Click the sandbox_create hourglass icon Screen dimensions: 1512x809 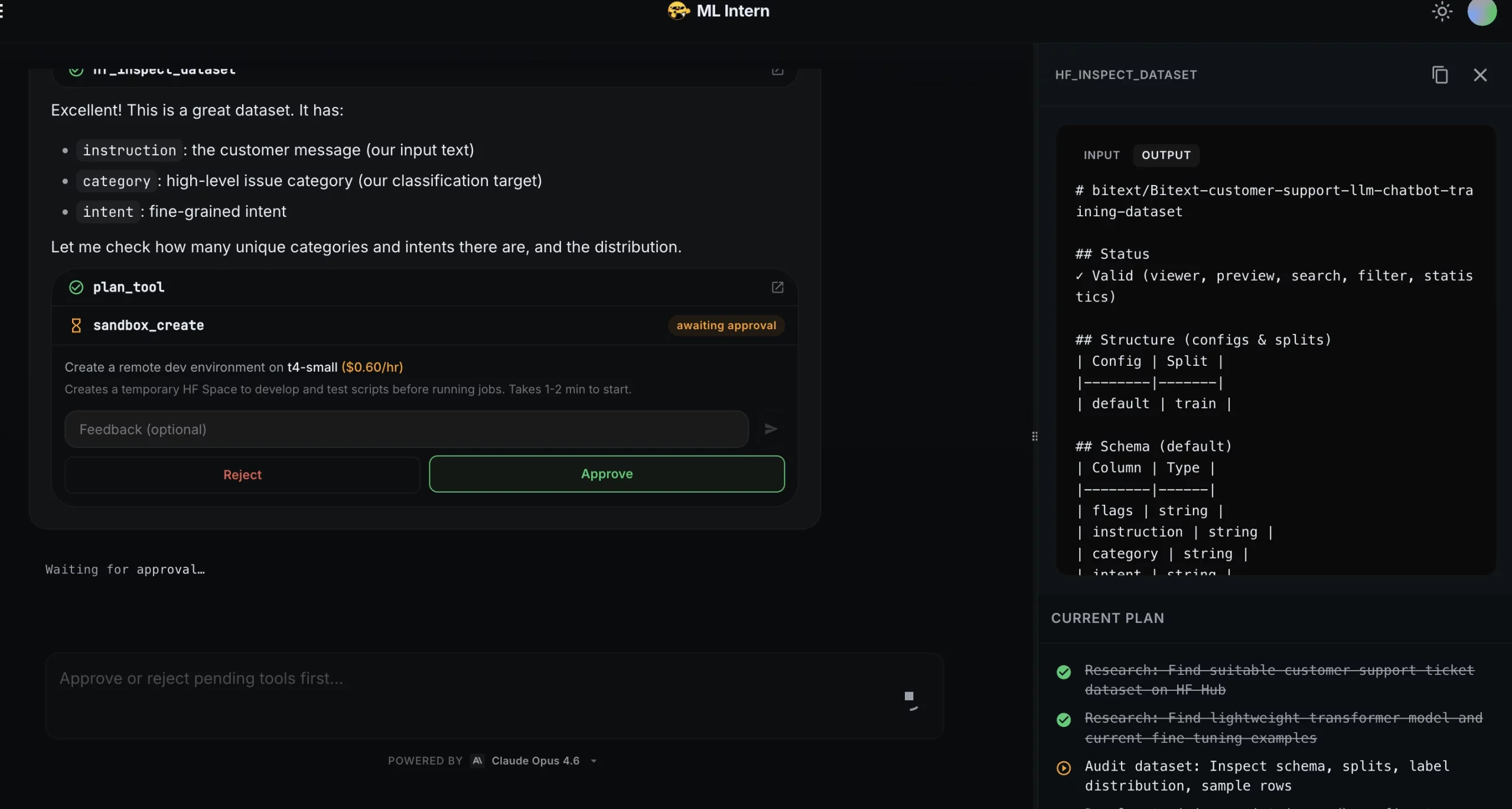click(76, 326)
